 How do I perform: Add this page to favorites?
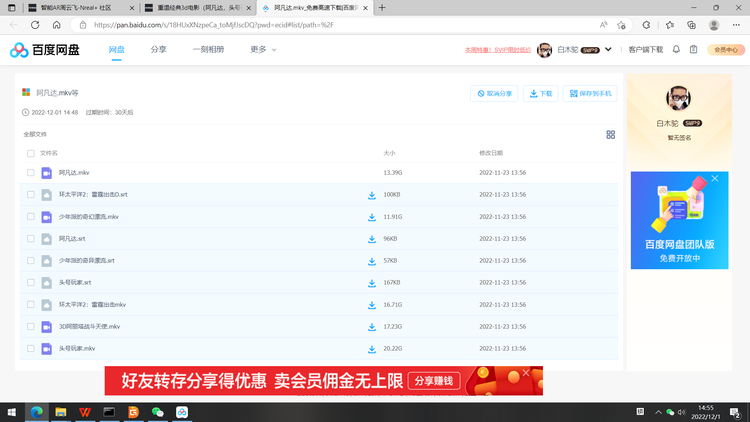pos(621,25)
